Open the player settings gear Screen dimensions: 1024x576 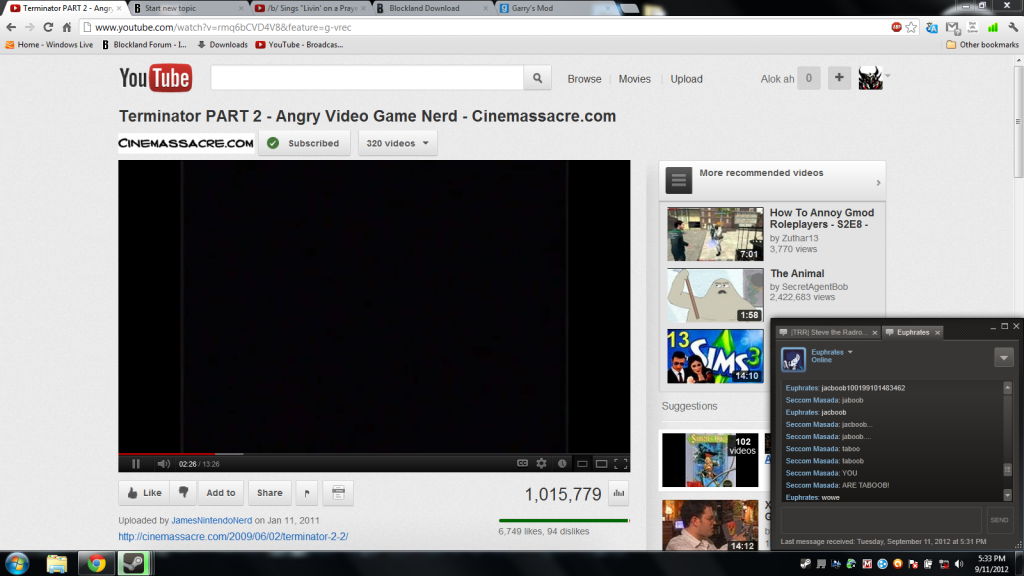click(x=541, y=464)
